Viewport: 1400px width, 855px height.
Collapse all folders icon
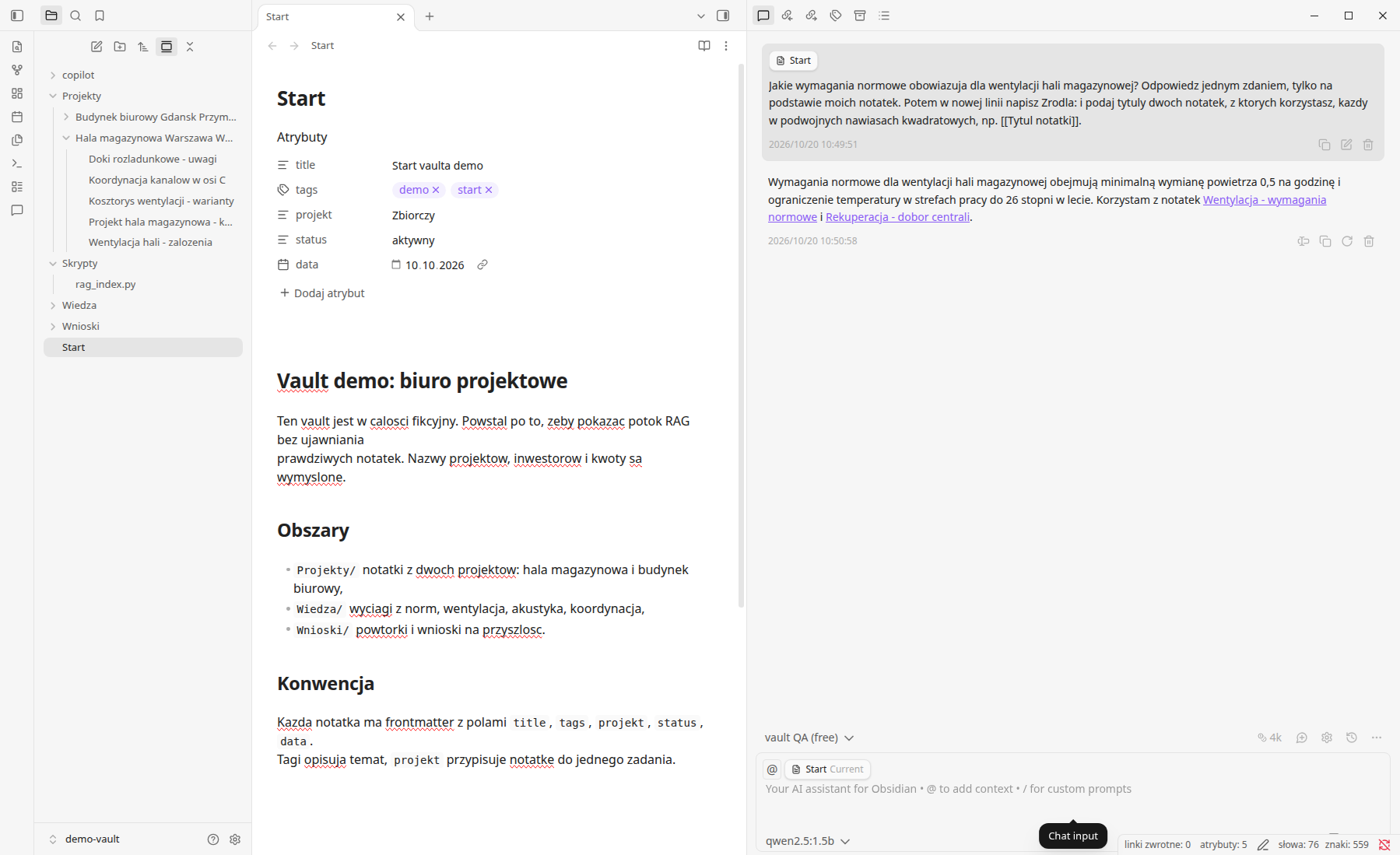tap(190, 47)
